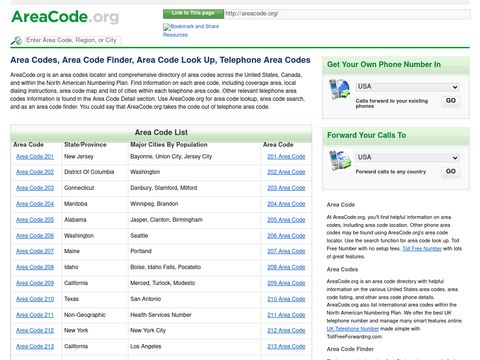Follow the 209 Area Code link

[x=286, y=283]
